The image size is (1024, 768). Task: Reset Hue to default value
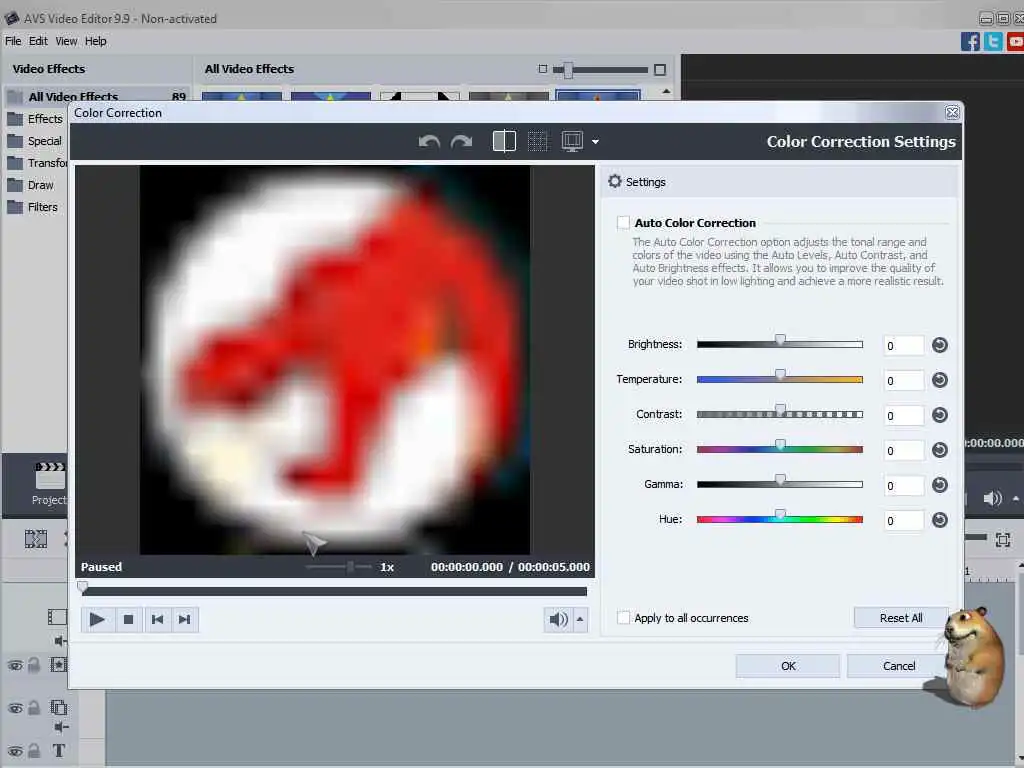click(940, 520)
